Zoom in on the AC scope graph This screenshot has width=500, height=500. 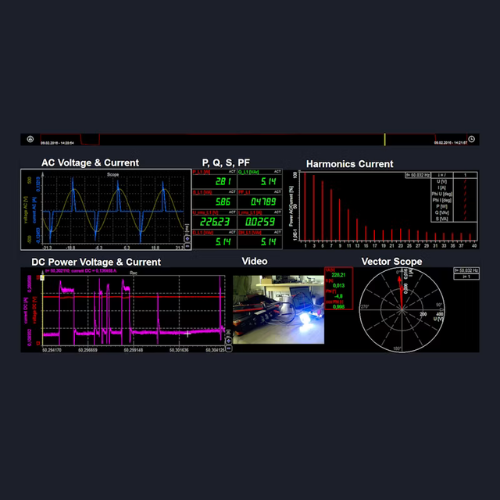point(188,239)
